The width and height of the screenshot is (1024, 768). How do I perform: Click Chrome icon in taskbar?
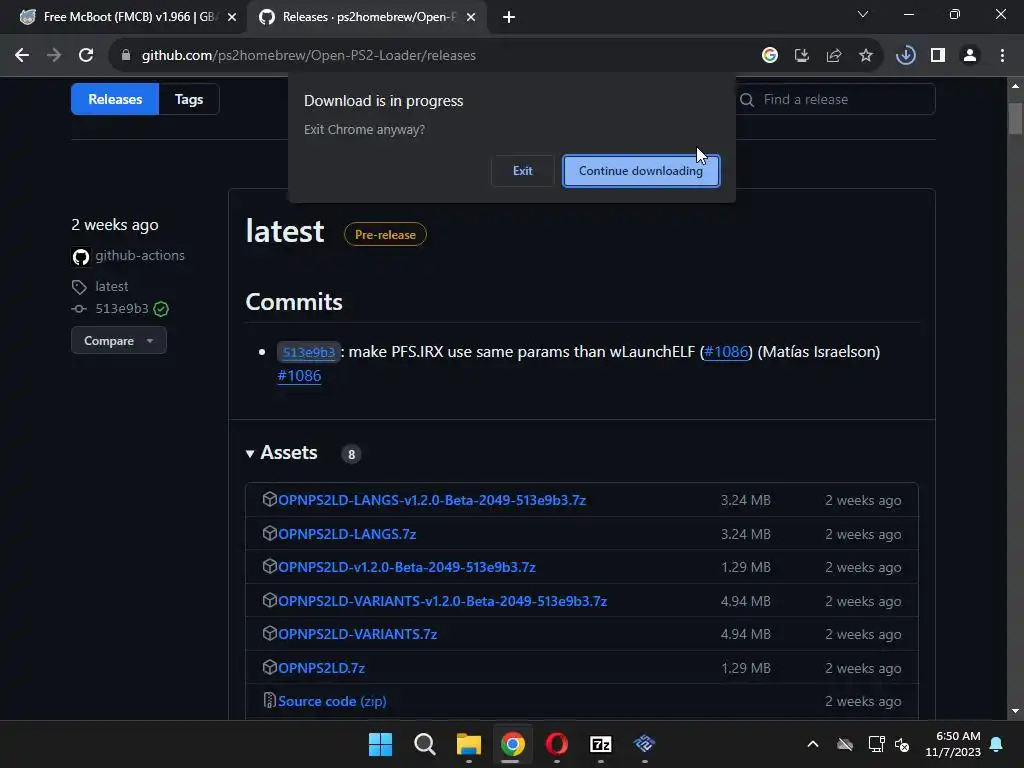(x=513, y=744)
